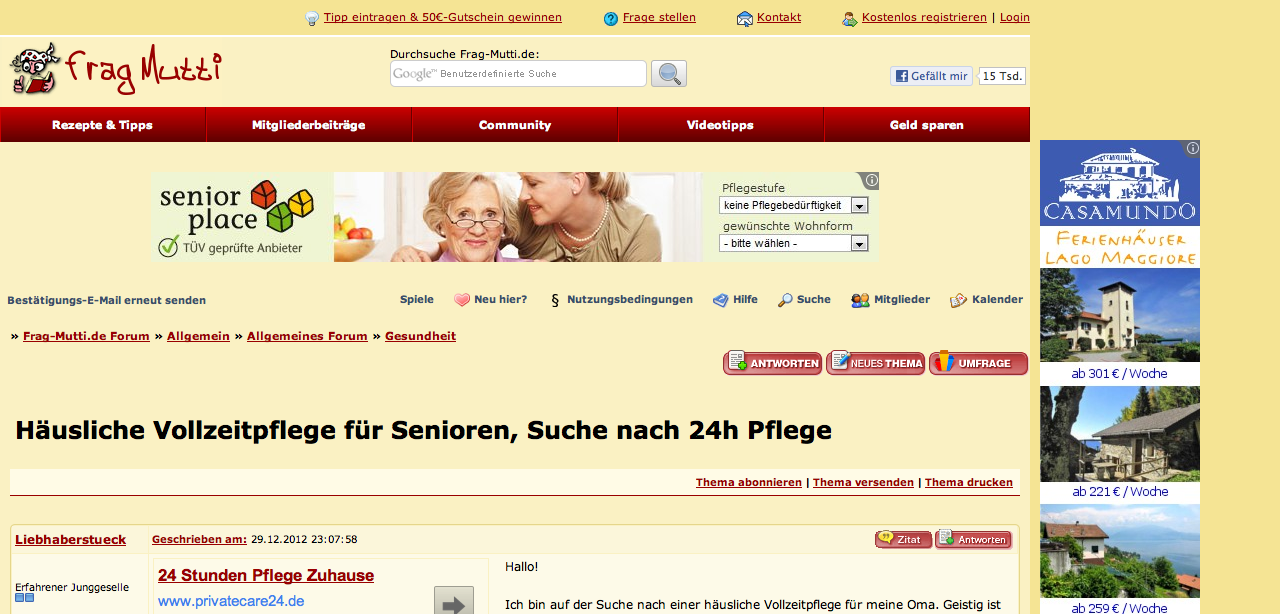Click the Thema abonnieren link
This screenshot has height=614, width=1280.
749,482
